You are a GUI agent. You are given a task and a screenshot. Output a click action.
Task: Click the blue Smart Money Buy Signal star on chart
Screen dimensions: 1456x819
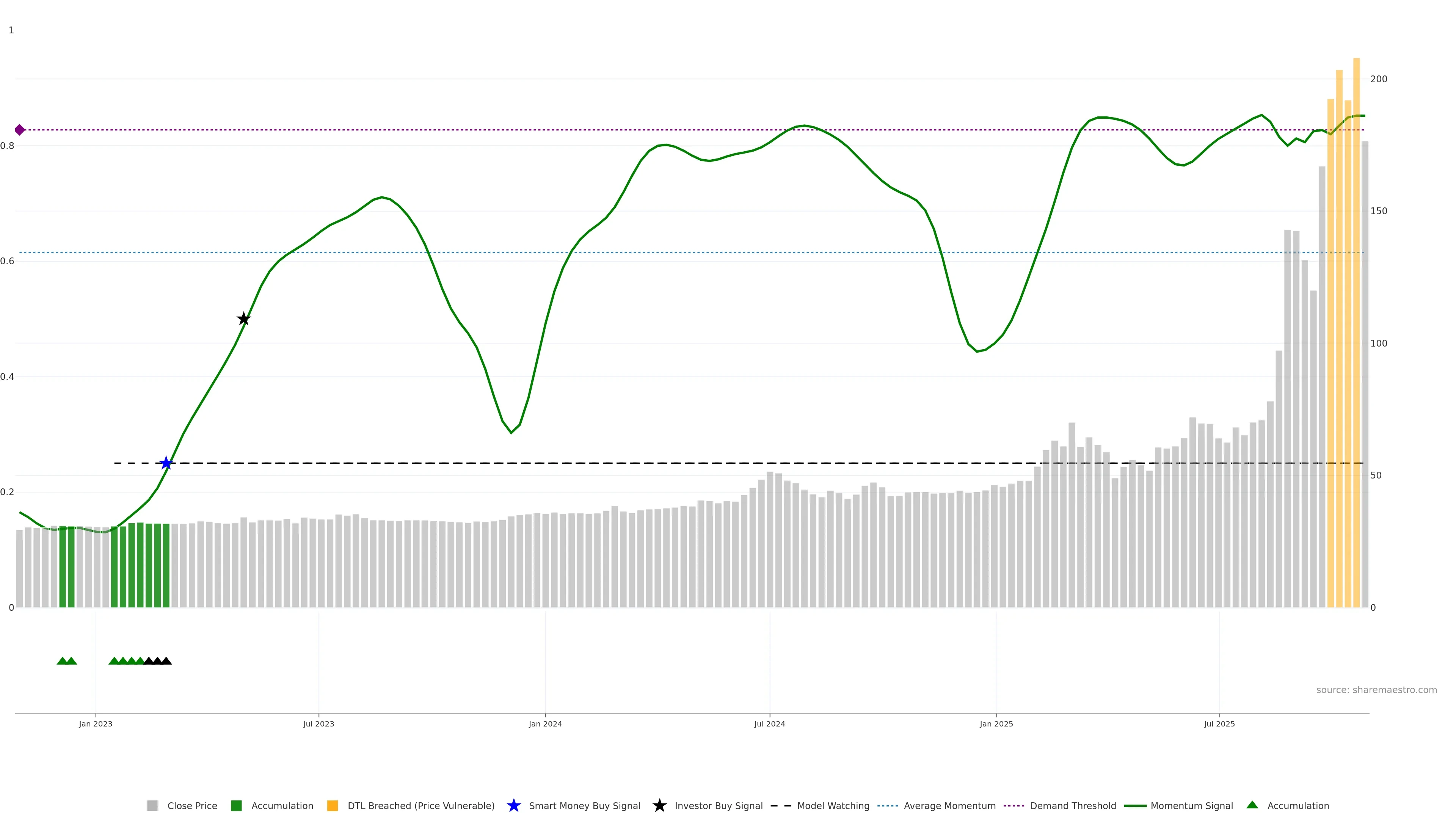[x=166, y=463]
